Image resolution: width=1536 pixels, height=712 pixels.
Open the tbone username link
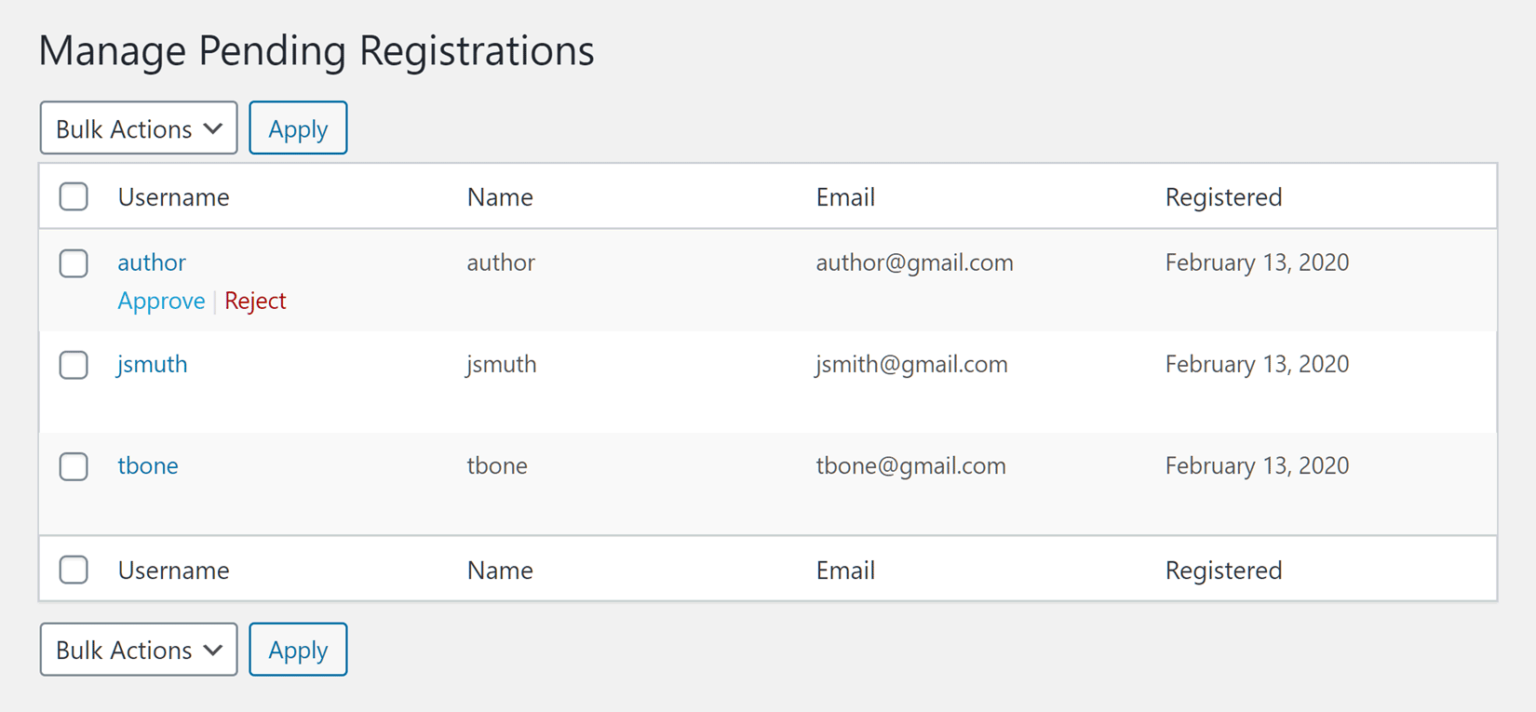tap(148, 466)
